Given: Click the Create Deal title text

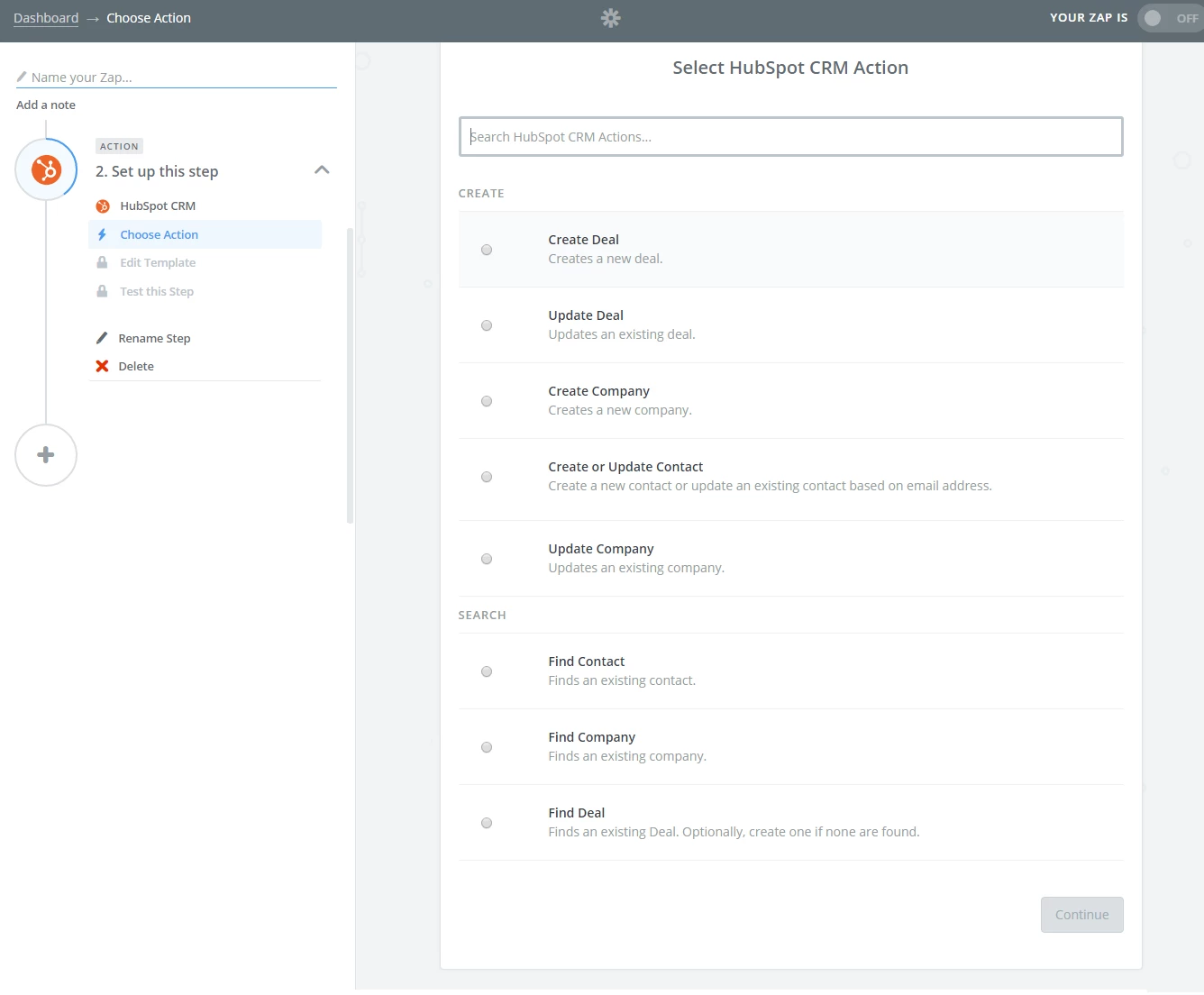Looking at the screenshot, I should (584, 240).
